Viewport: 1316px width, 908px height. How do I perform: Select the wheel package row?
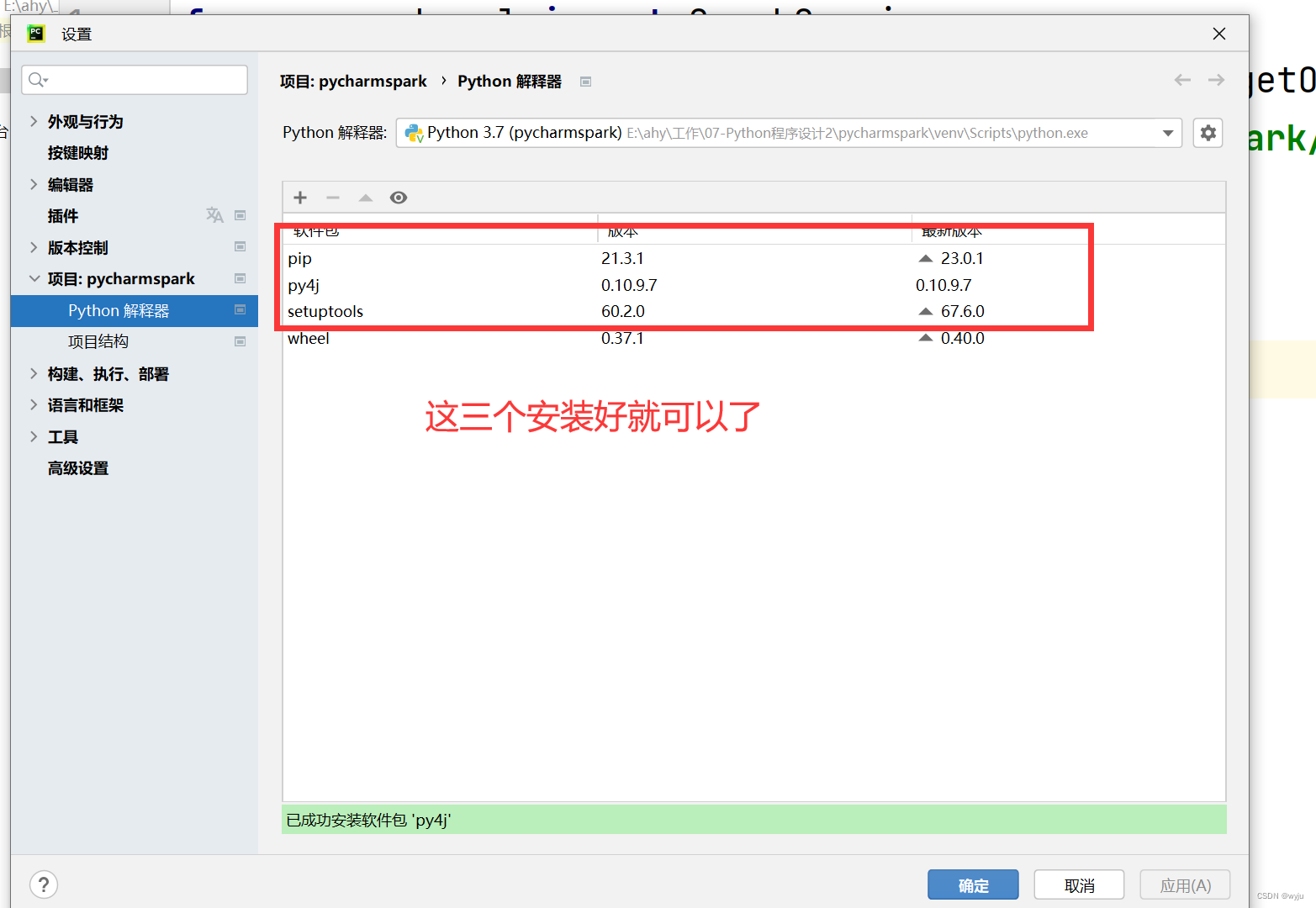pyautogui.click(x=753, y=338)
